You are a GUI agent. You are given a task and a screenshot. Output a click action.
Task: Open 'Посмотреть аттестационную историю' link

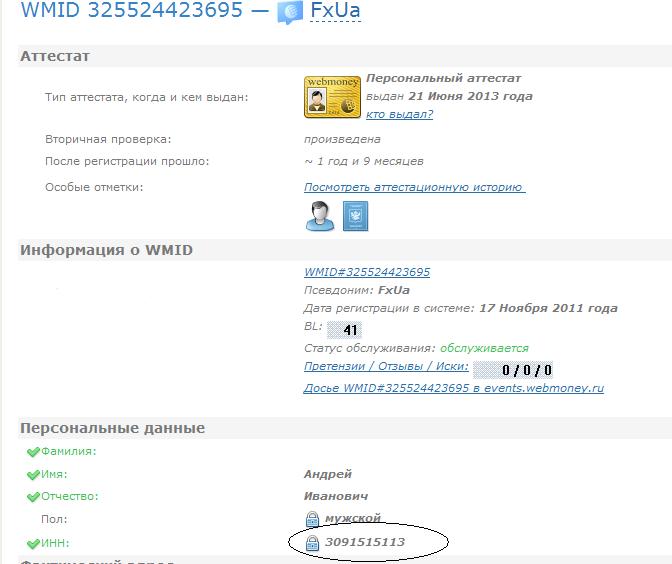pos(414,187)
